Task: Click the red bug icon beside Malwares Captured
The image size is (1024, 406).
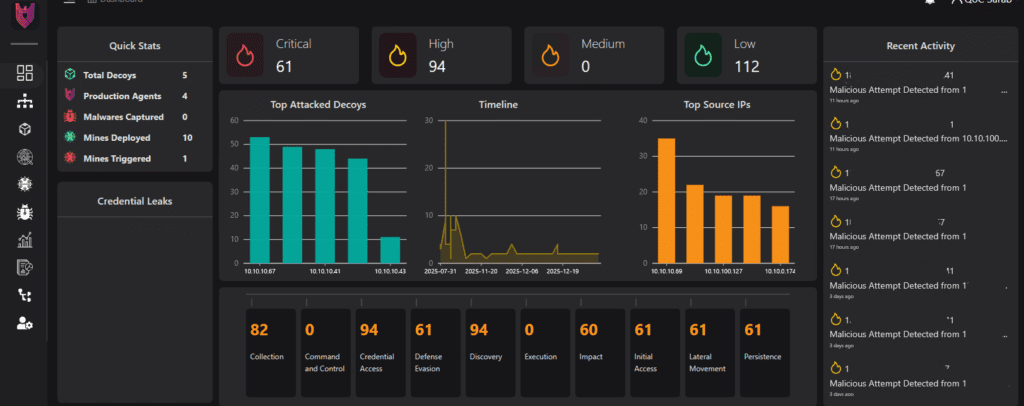Action: [69, 117]
